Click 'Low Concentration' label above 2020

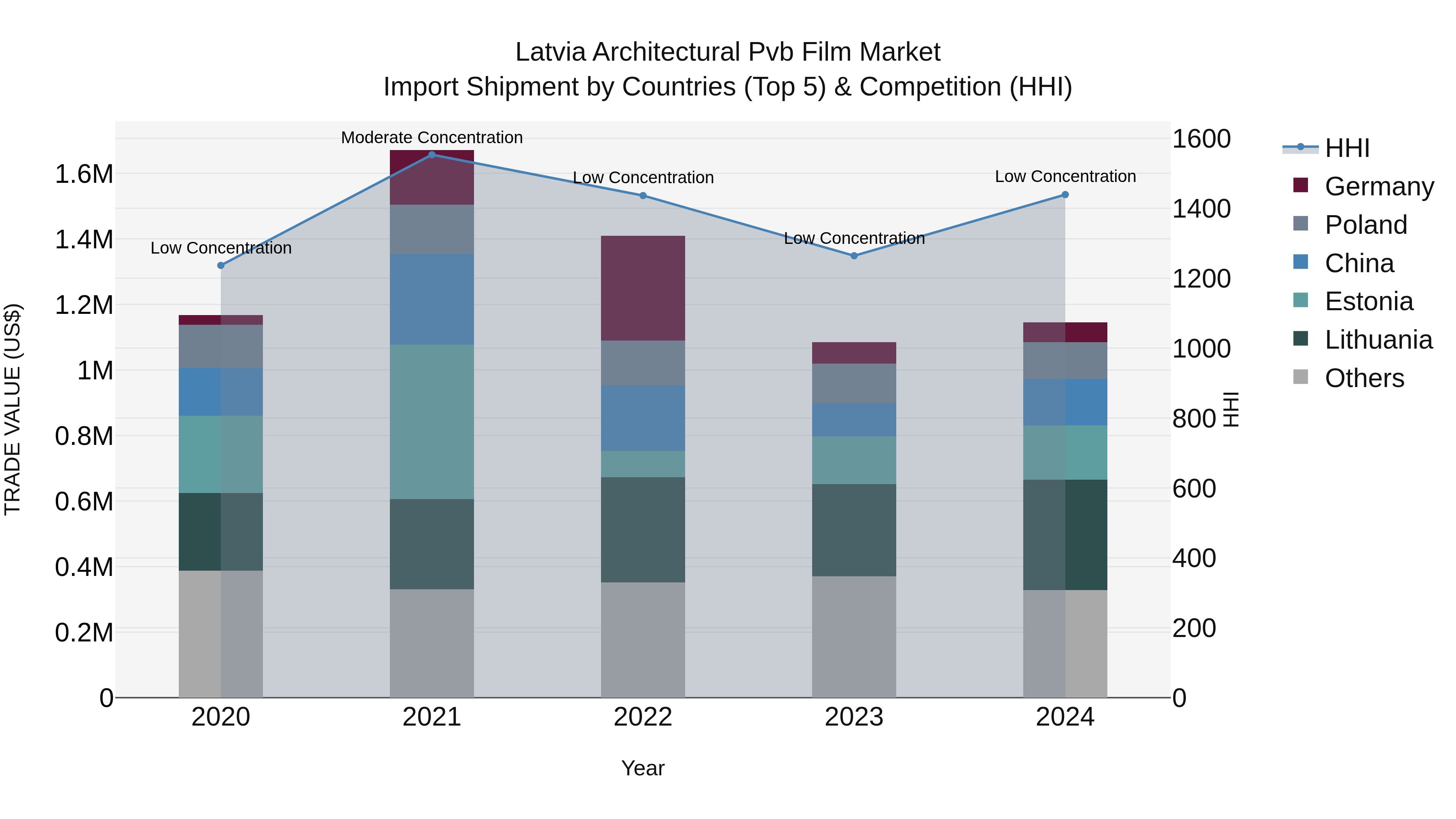point(221,248)
